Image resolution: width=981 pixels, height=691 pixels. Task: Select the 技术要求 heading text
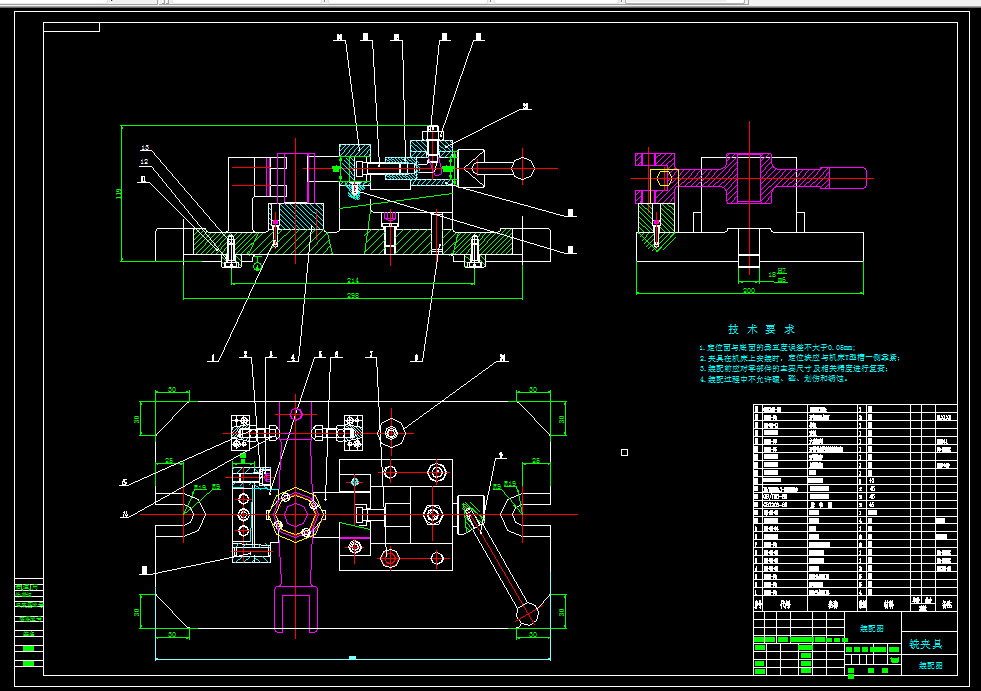click(761, 329)
